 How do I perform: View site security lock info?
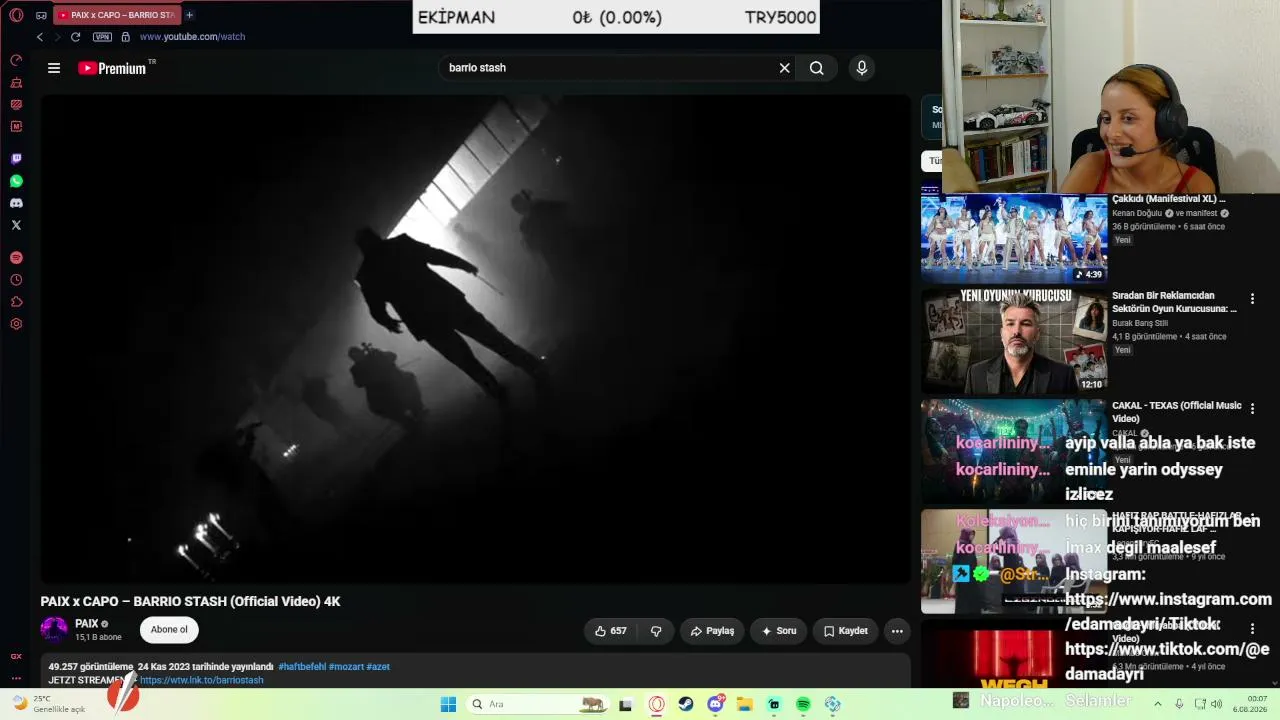tap(125, 37)
